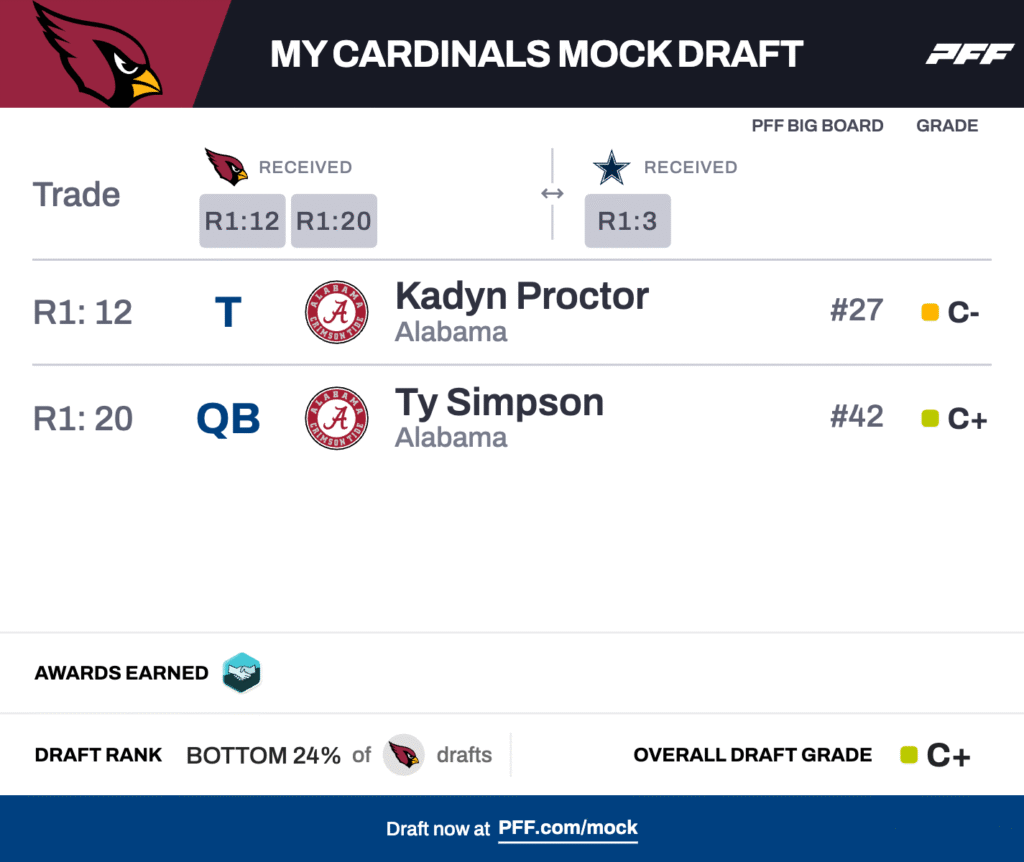Click the trade swap arrows icon
Image resolution: width=1024 pixels, height=862 pixels.
click(x=552, y=193)
